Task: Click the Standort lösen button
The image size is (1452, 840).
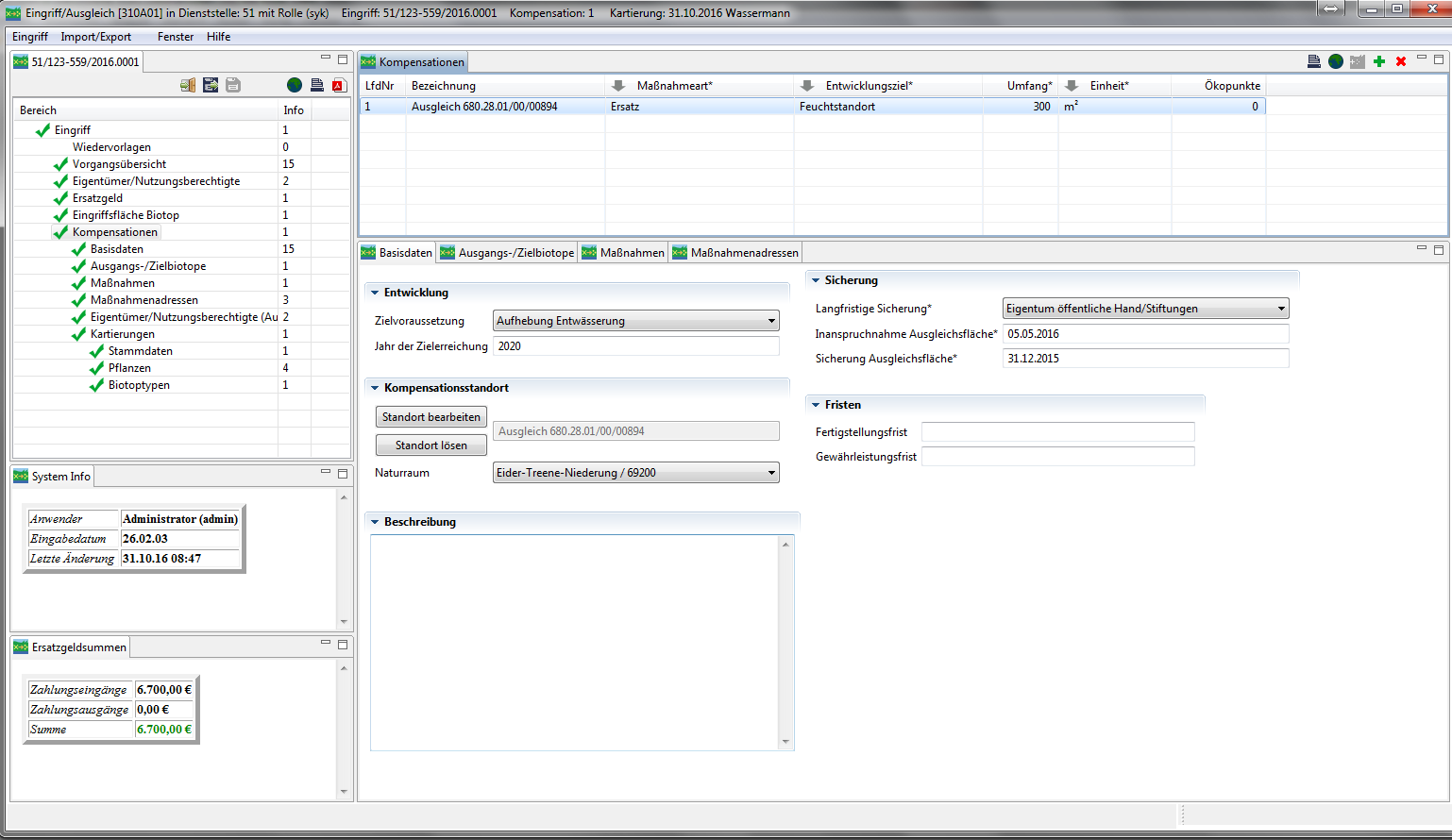Action: [x=431, y=445]
